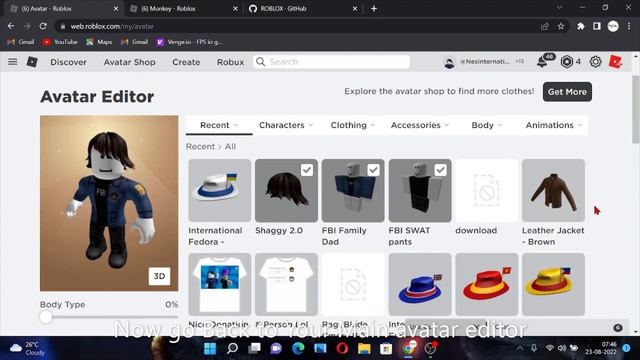This screenshot has height=360, width=640.
Task: Open the Chrome three-dot menu
Action: [629, 26]
